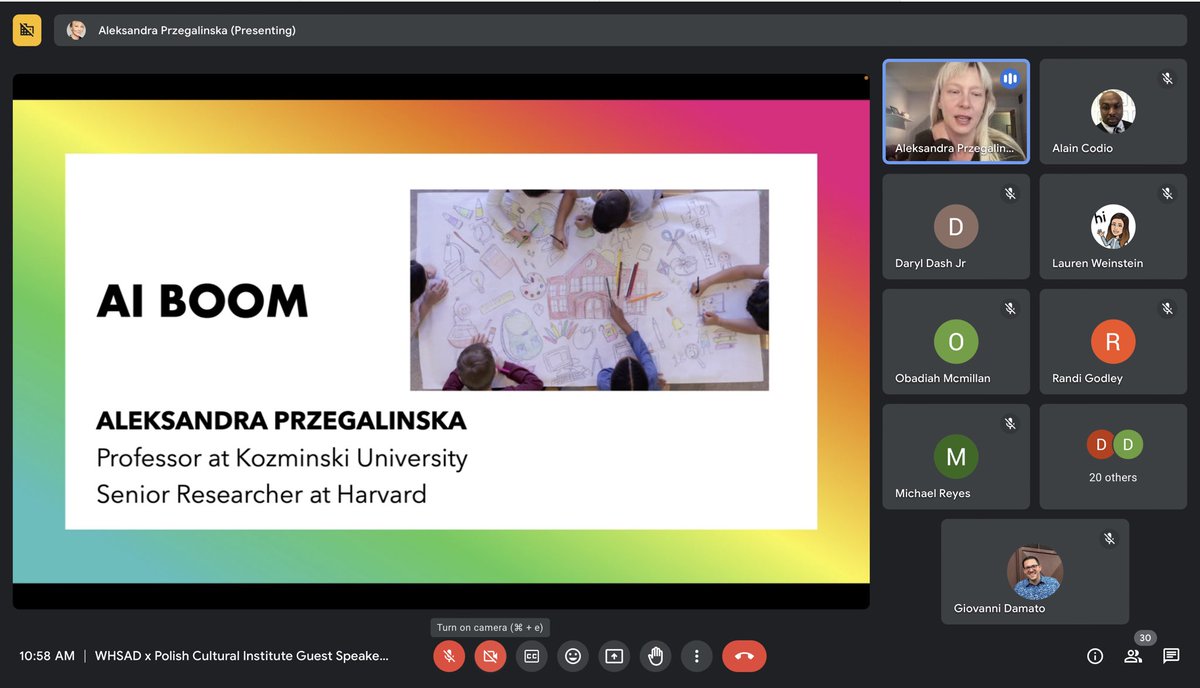Click the presenter avatar in the top bar
The width and height of the screenshot is (1200, 688).
pos(76,30)
